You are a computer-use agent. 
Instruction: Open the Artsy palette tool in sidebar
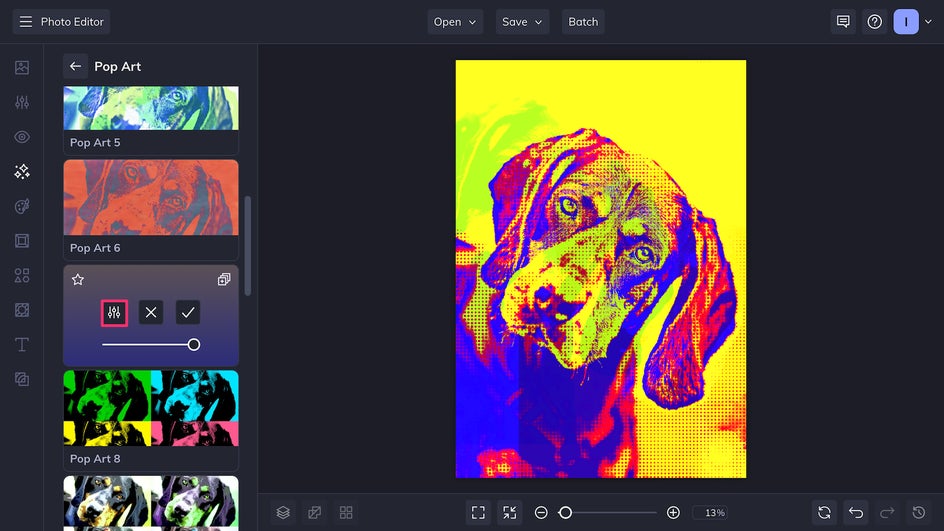22,206
